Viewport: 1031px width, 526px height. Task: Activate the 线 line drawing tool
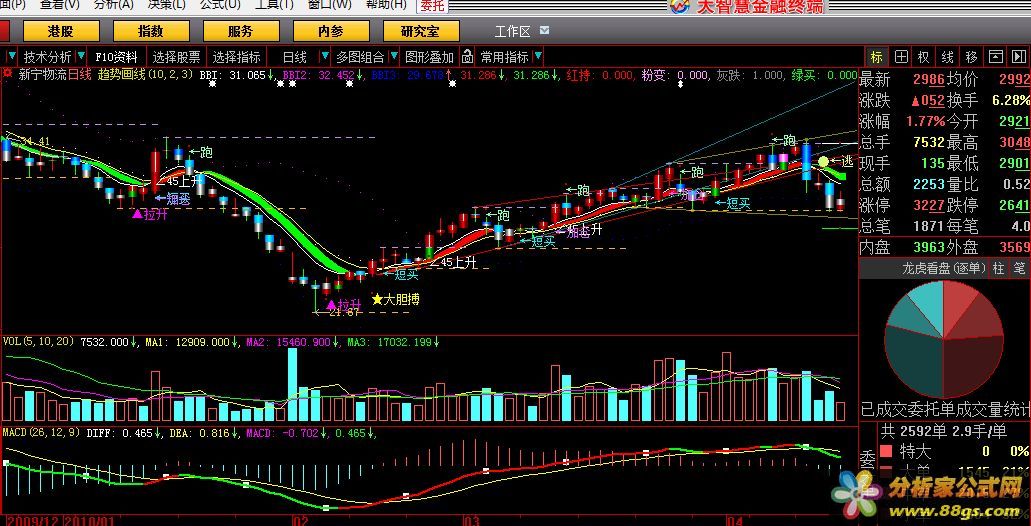pos(946,57)
